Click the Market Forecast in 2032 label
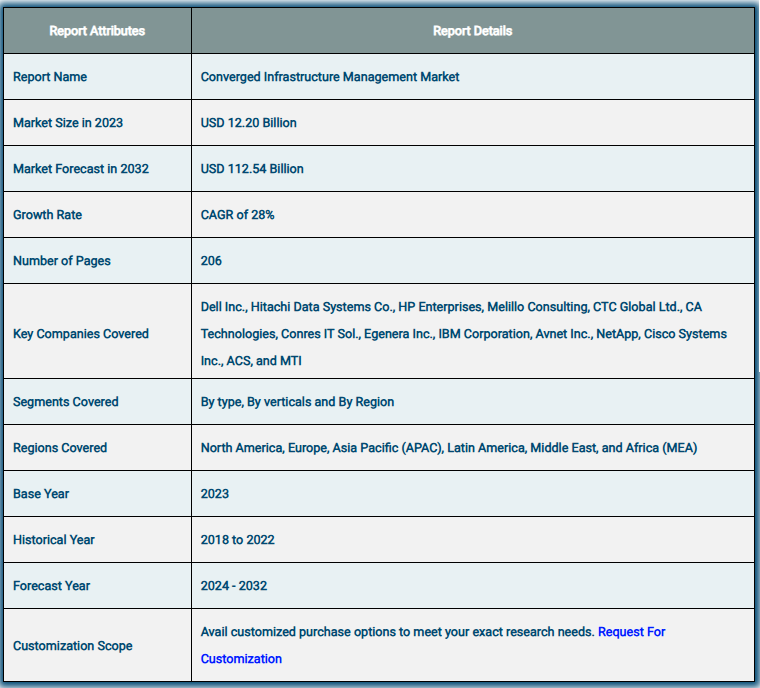The width and height of the screenshot is (760, 688). (x=81, y=169)
